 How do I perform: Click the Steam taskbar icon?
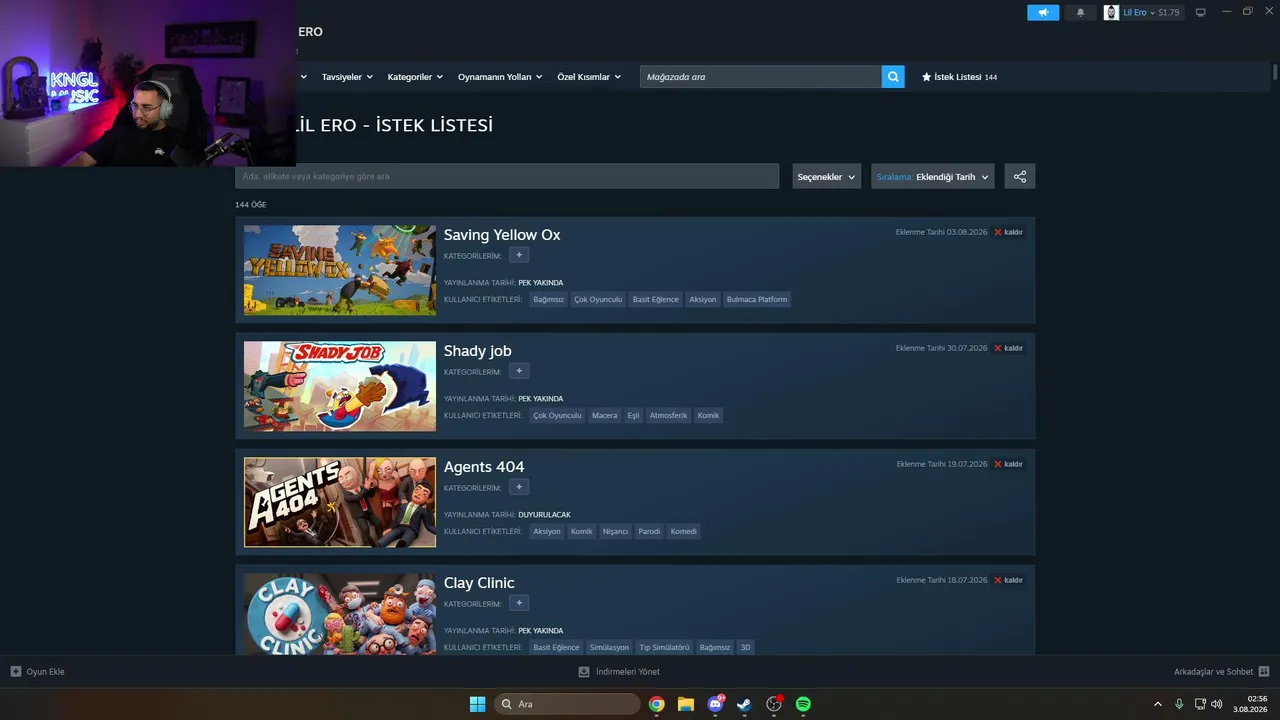tap(744, 704)
